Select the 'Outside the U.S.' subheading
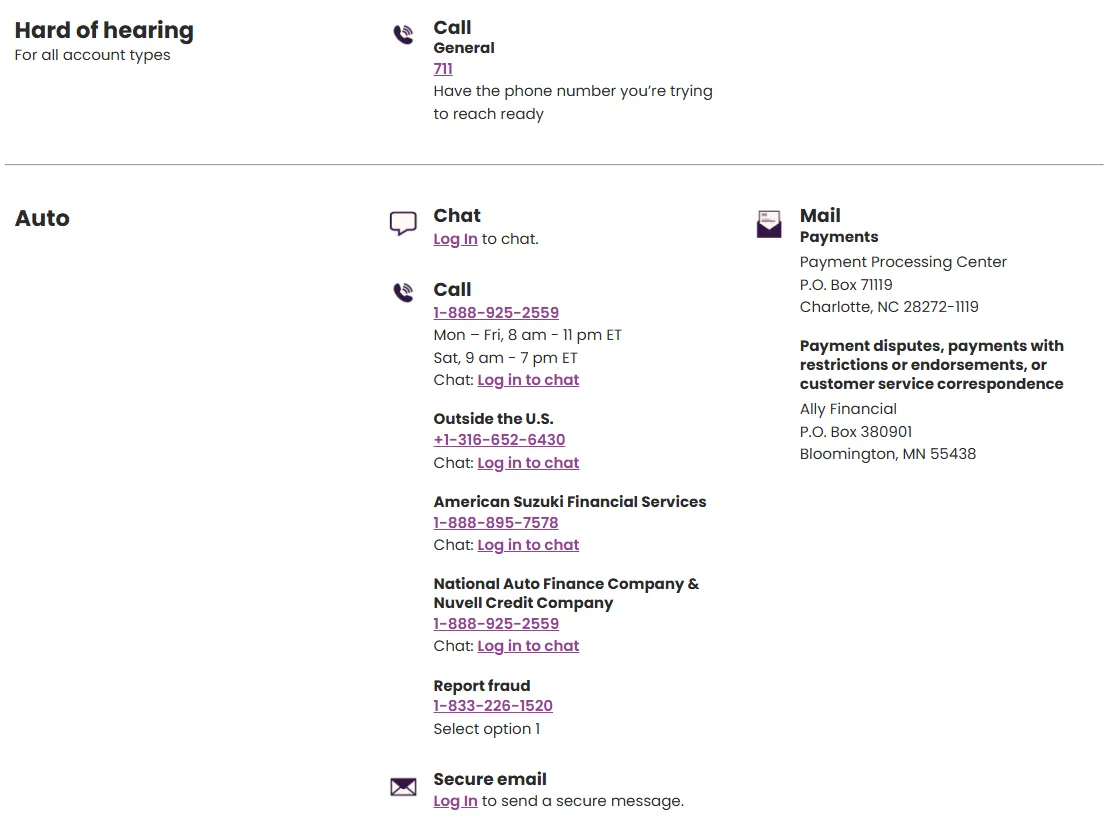1113x820 pixels. 493,419
